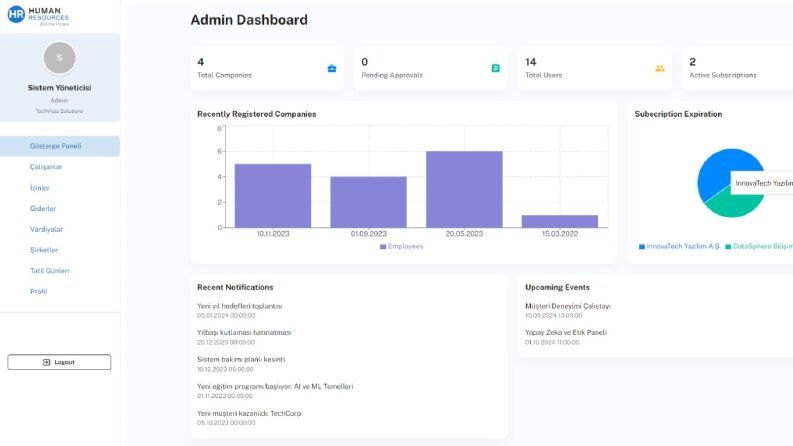This screenshot has width=793, height=446.
Task: Select the Total Users card
Action: [x=595, y=69]
